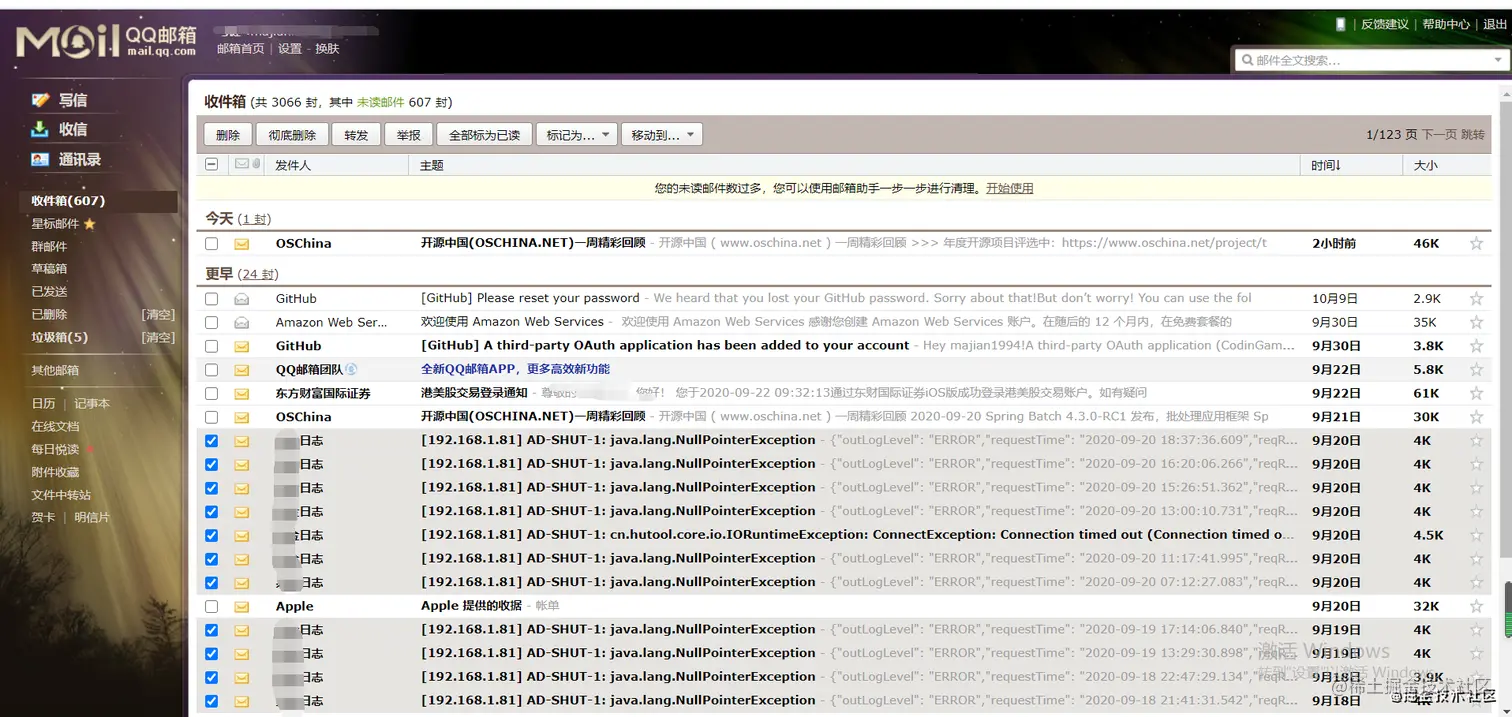
Task: Click the receive mail download icon
Action: (40, 129)
